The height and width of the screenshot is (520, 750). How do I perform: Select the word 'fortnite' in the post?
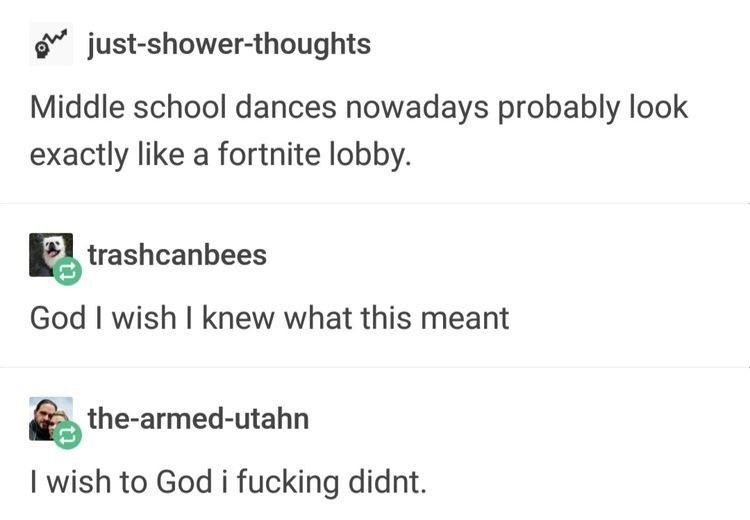pyautogui.click(x=269, y=154)
